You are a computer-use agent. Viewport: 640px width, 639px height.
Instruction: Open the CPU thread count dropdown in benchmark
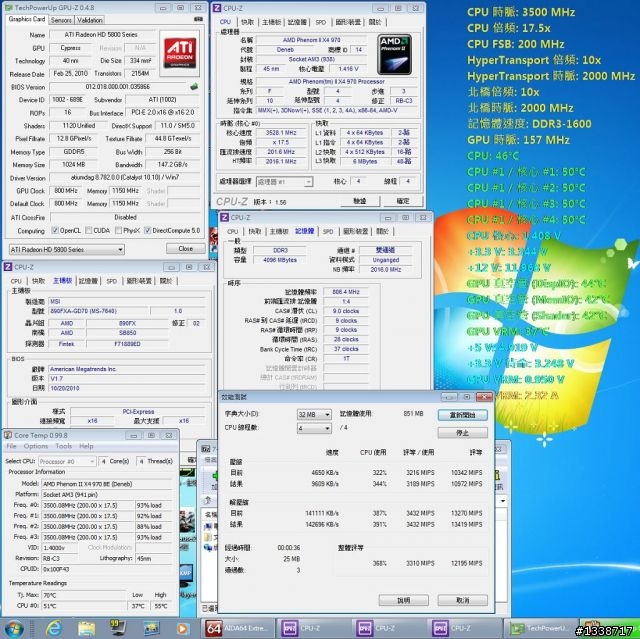pos(314,428)
